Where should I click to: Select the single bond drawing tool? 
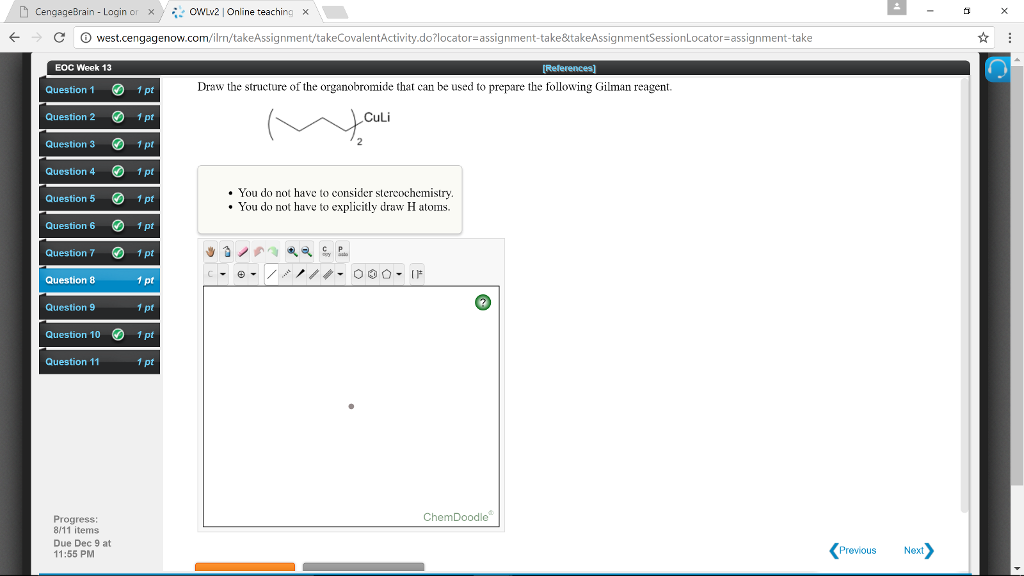[x=270, y=273]
